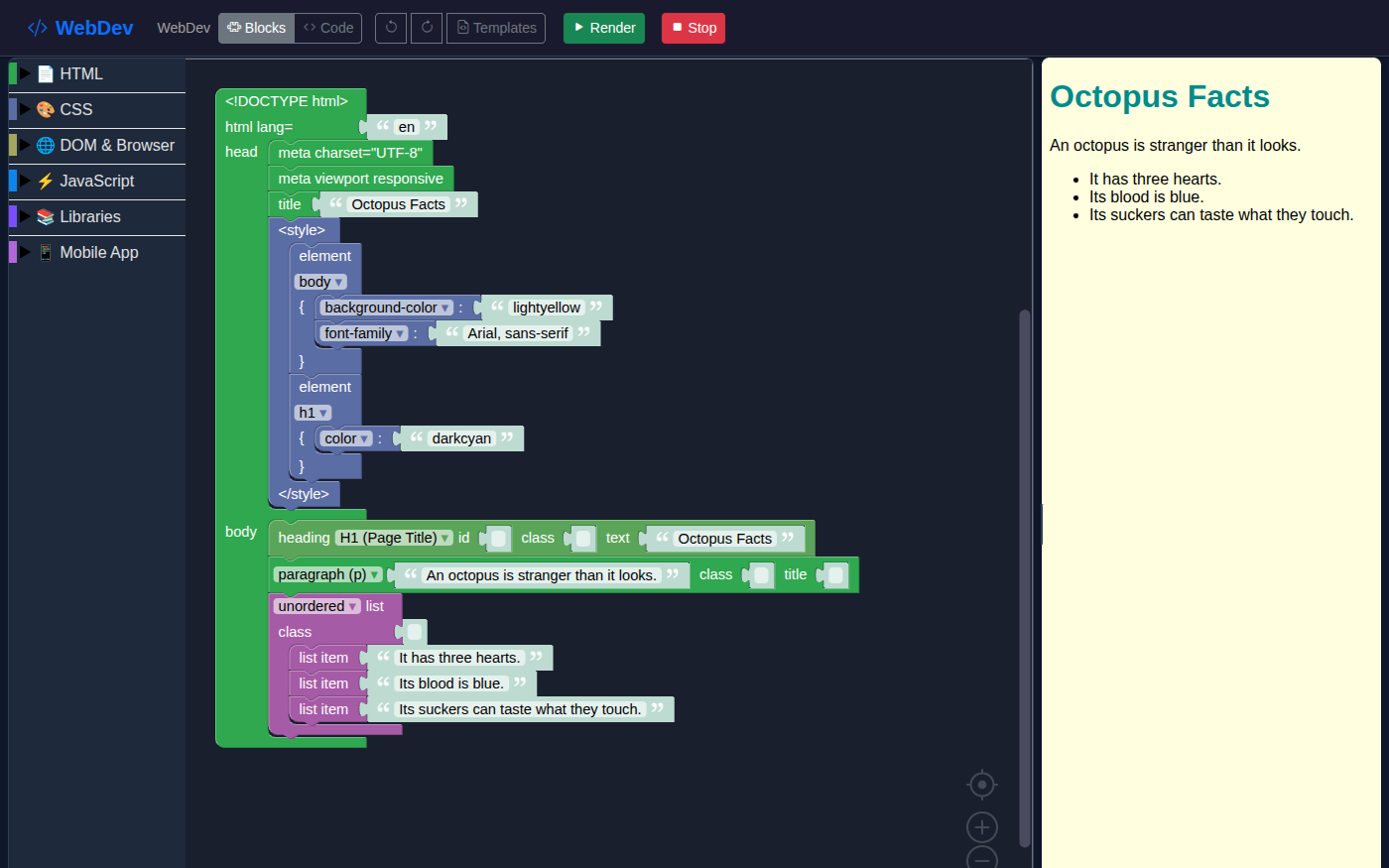Screen dimensions: 1389x868
Task: Open the background-color property dropdown
Action: click(387, 308)
